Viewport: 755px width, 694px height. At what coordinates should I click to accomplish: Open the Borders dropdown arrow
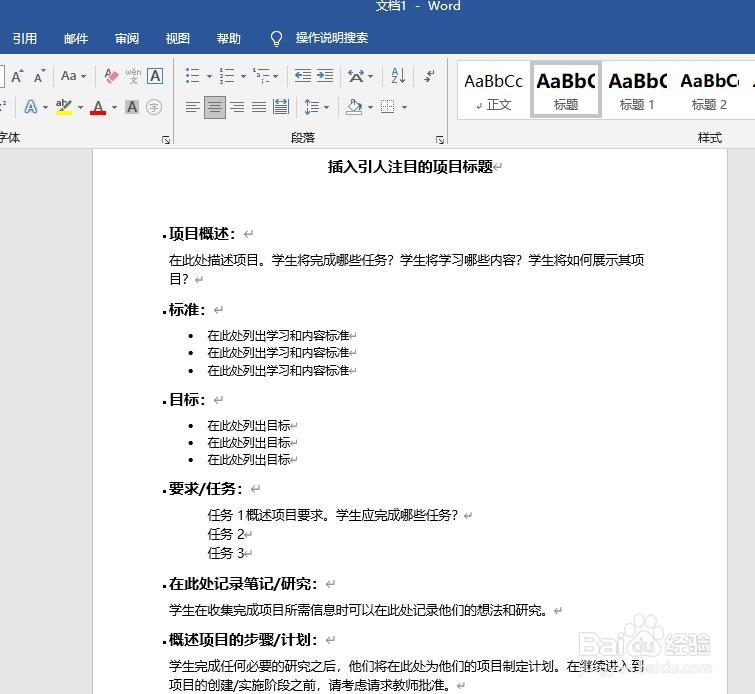[404, 107]
